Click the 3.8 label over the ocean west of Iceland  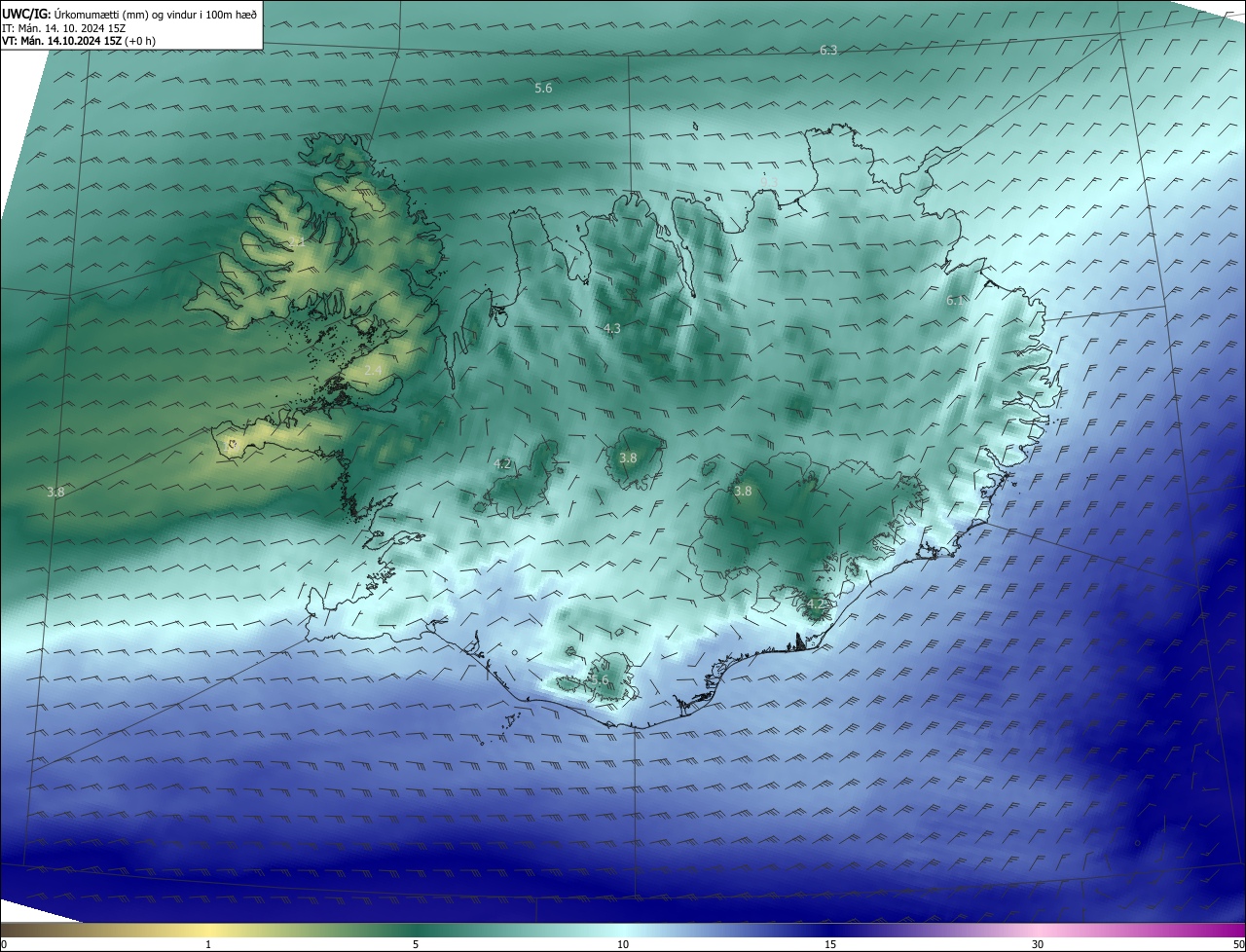(55, 493)
